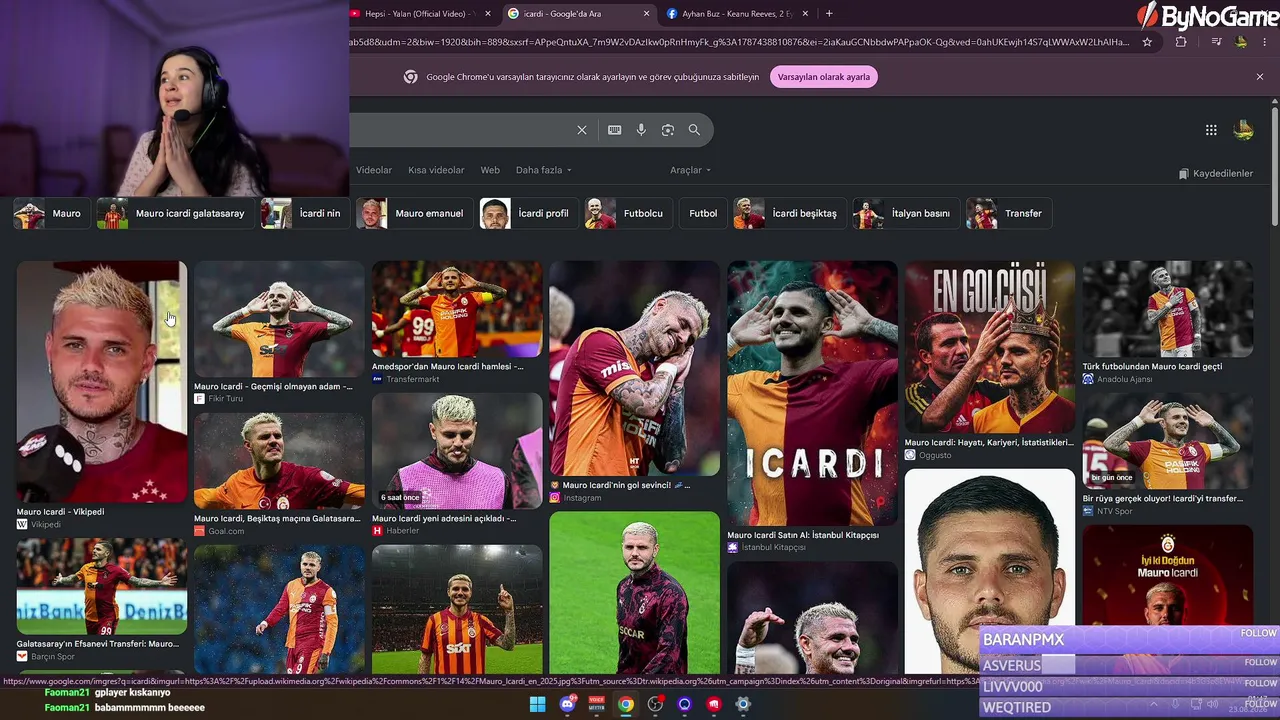Open the Anadolu Ajansı image thumbnail
The image size is (1280, 720).
(x=1167, y=309)
